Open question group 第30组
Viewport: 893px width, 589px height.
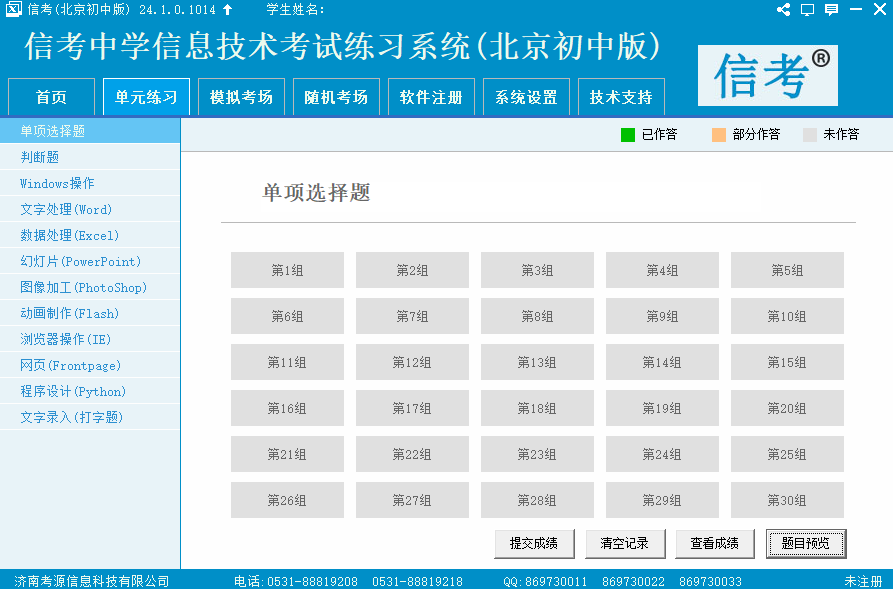coord(787,500)
